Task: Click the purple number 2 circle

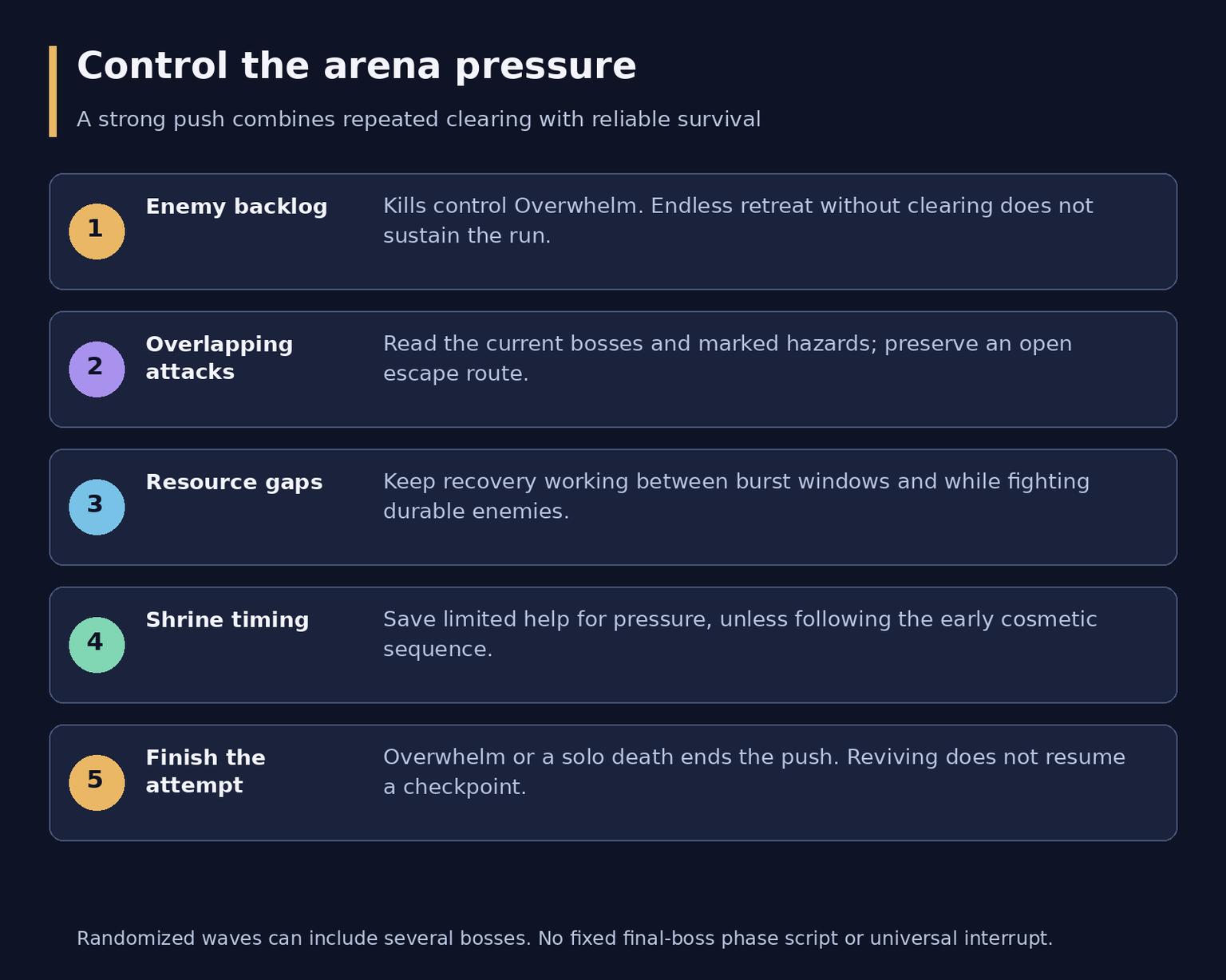Action: pyautogui.click(x=97, y=369)
